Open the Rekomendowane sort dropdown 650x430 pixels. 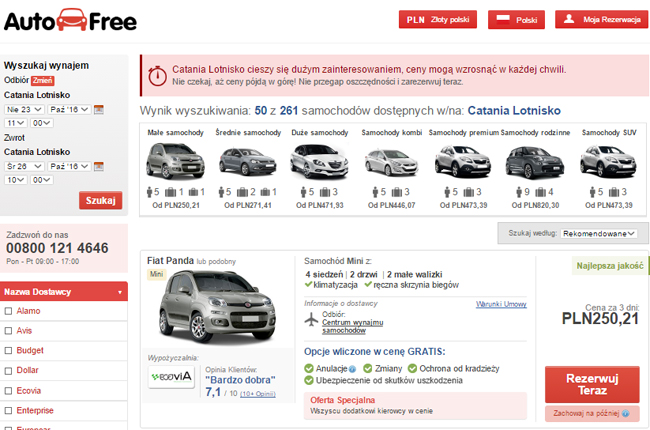(599, 234)
